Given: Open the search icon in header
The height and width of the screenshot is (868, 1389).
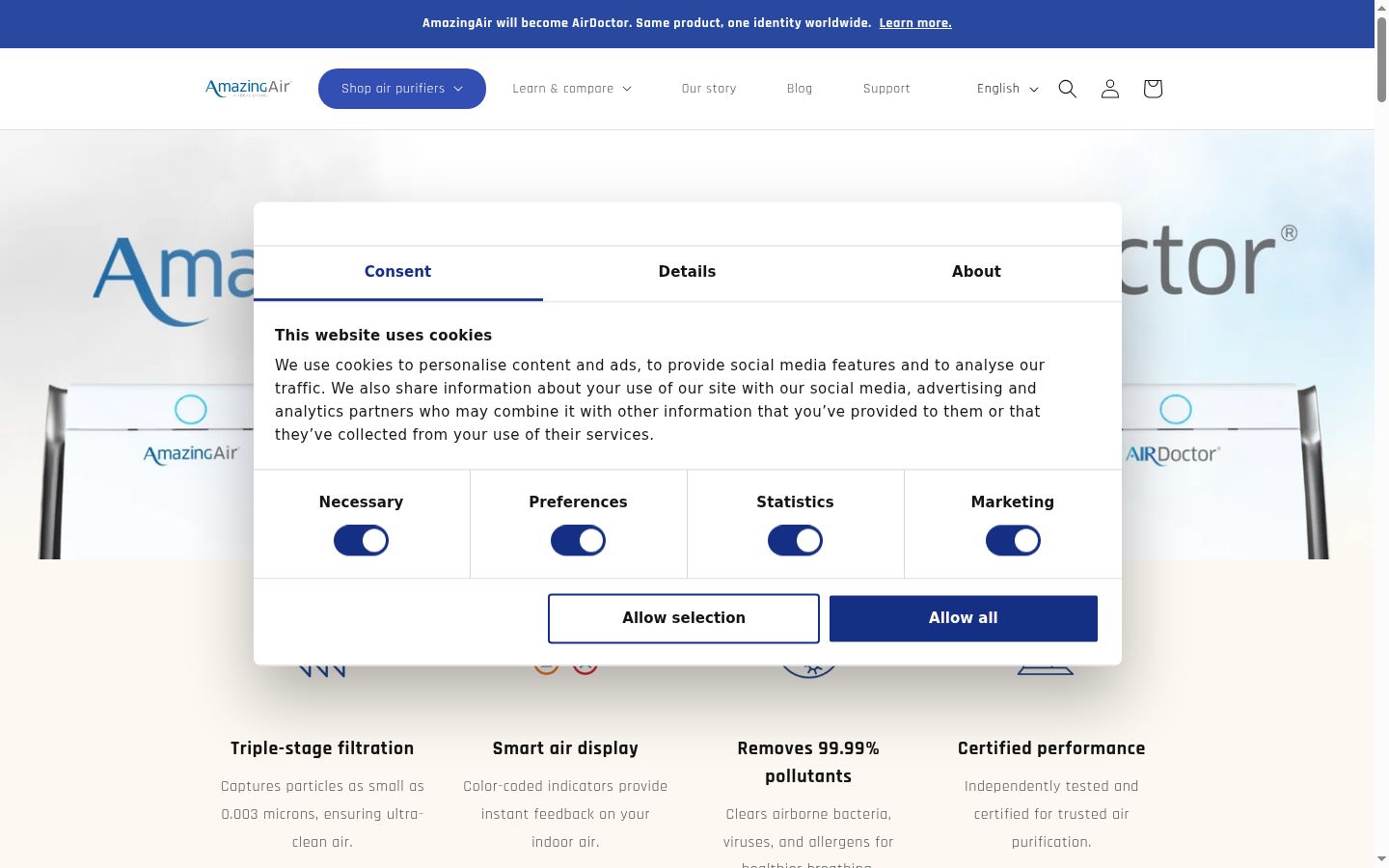Looking at the screenshot, I should click(x=1067, y=89).
